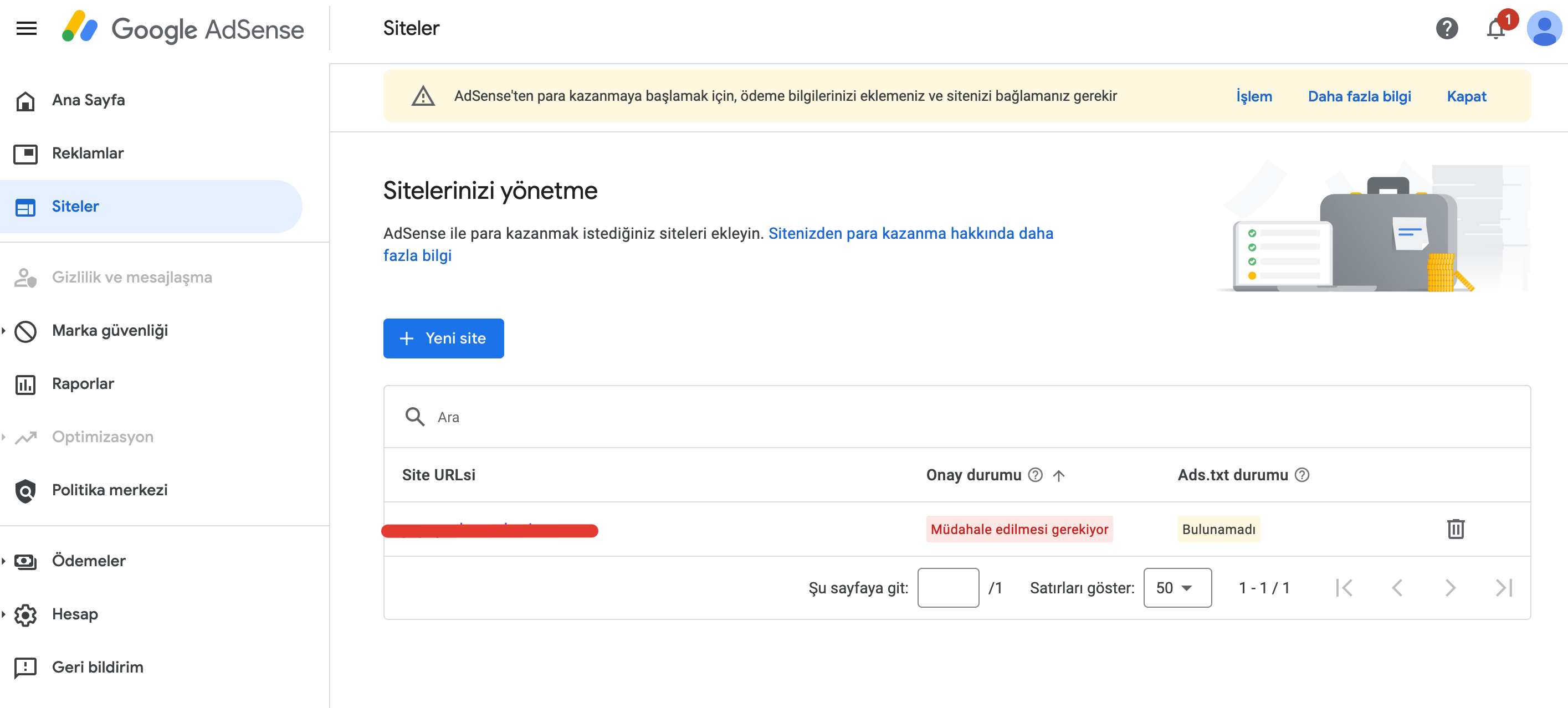Open the hamburger main menu
Viewport: 1568px width, 708px height.
(x=26, y=29)
